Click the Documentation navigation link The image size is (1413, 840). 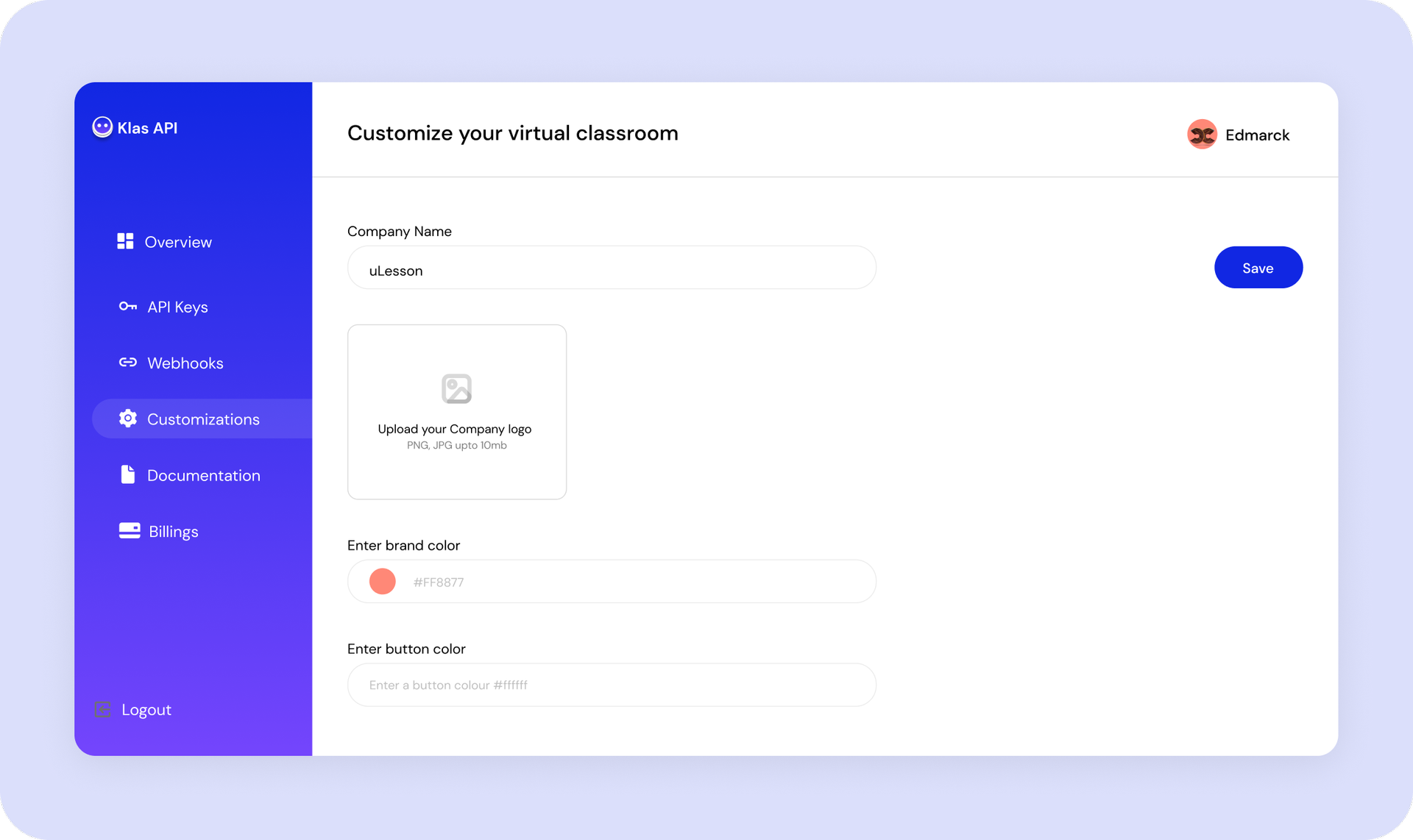coord(203,475)
